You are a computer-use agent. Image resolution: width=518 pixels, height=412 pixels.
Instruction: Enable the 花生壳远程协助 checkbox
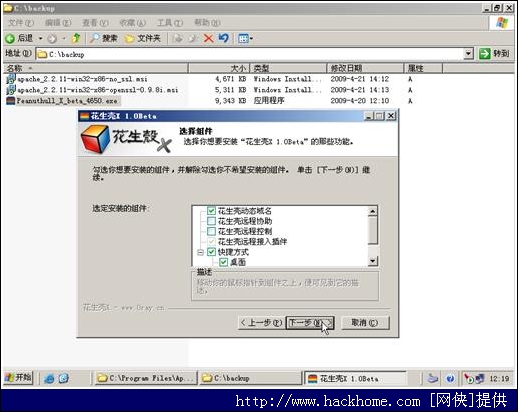coord(211,221)
